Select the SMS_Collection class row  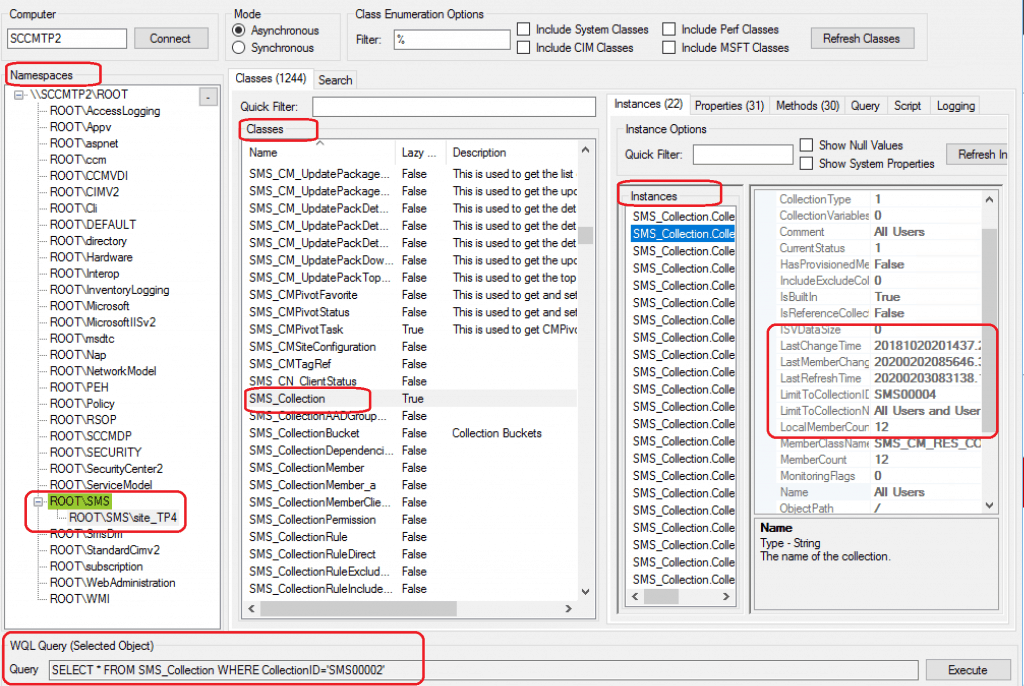[x=409, y=399]
